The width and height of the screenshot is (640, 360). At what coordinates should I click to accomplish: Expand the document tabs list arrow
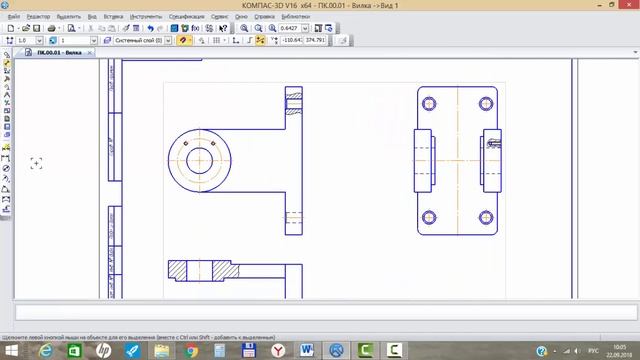point(635,52)
